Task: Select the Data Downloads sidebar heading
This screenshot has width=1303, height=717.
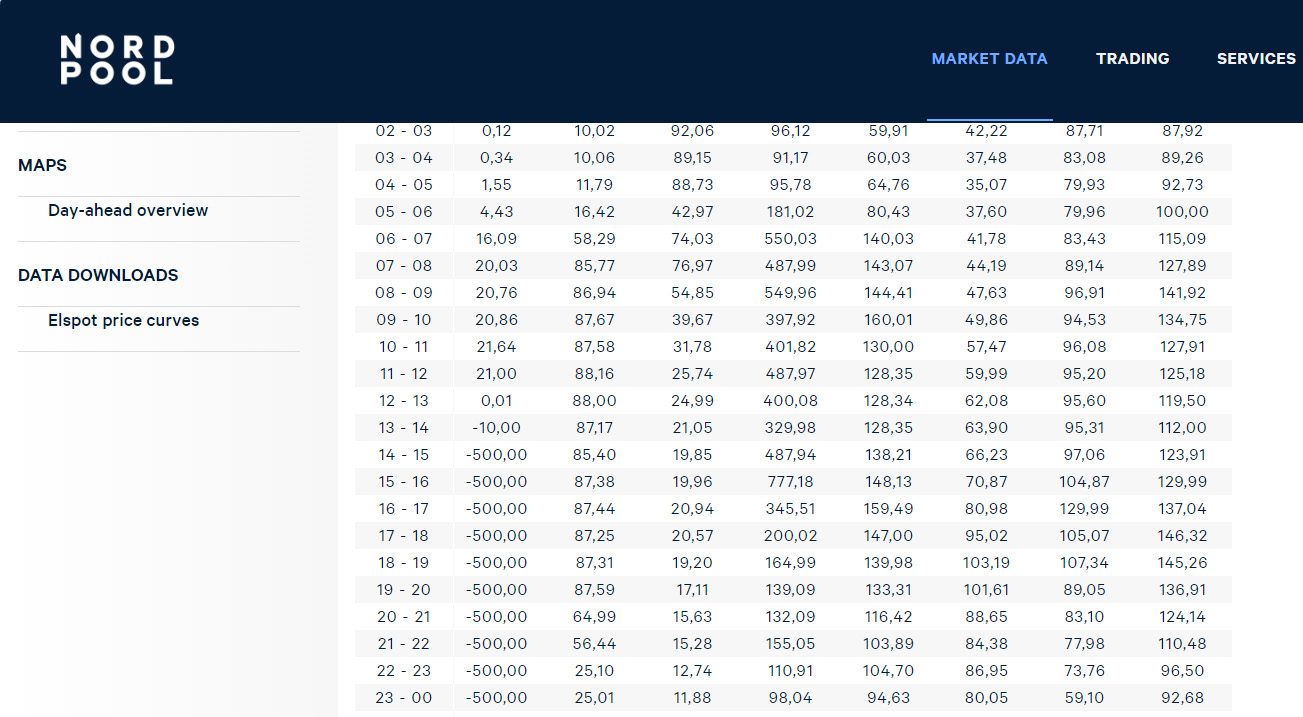Action: click(98, 275)
